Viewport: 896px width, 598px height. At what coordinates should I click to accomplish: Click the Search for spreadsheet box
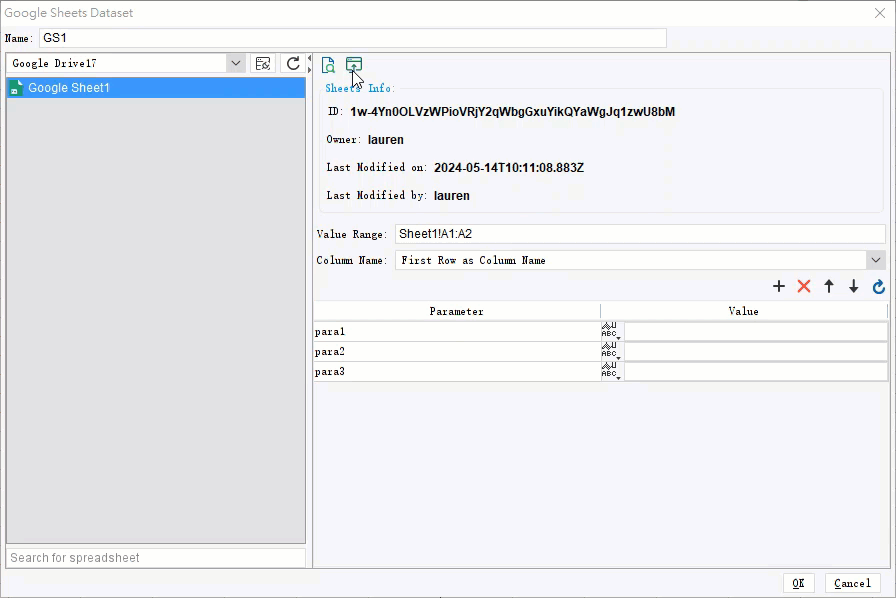[x=155, y=557]
